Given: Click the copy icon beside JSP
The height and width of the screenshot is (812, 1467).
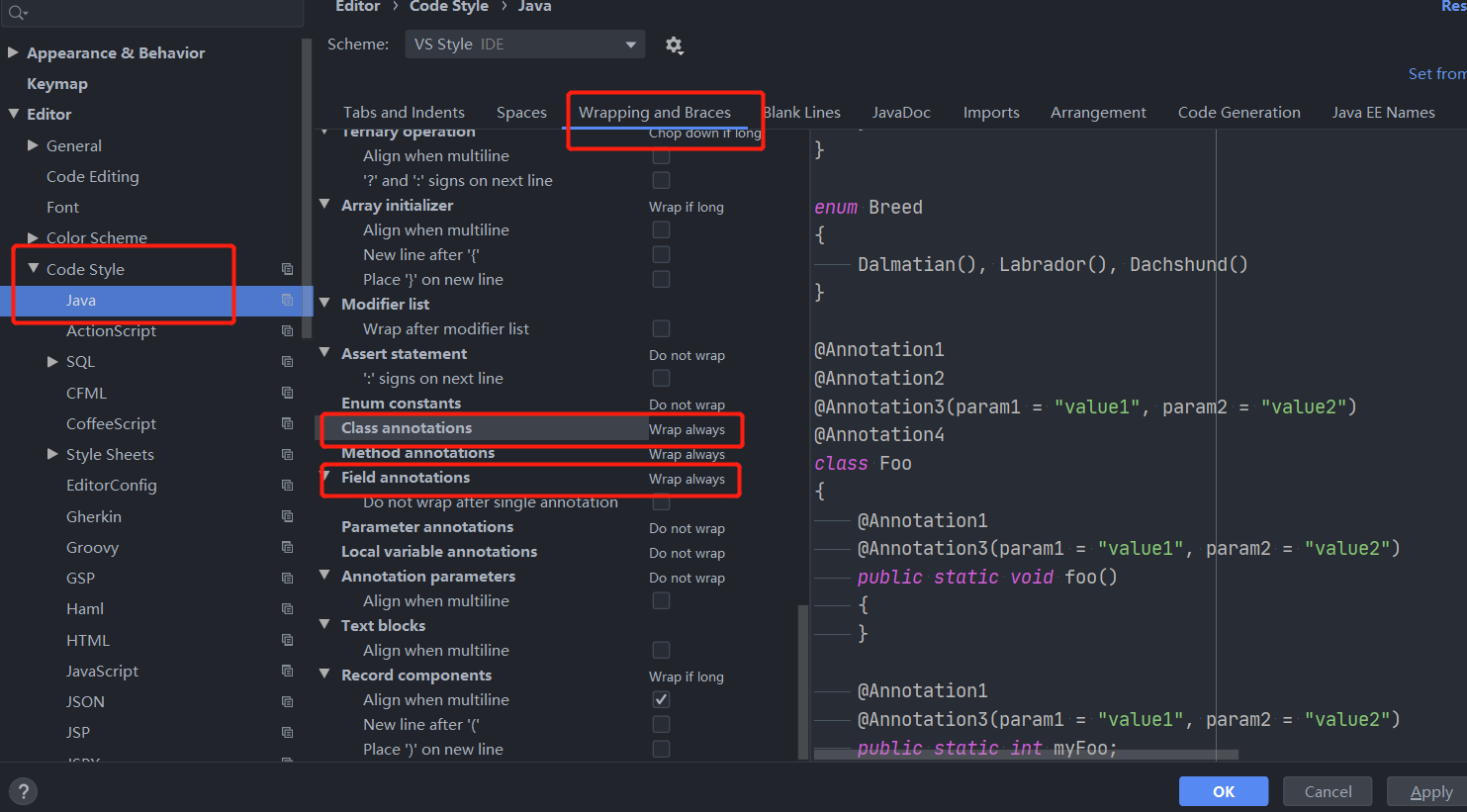Looking at the screenshot, I should tap(287, 732).
